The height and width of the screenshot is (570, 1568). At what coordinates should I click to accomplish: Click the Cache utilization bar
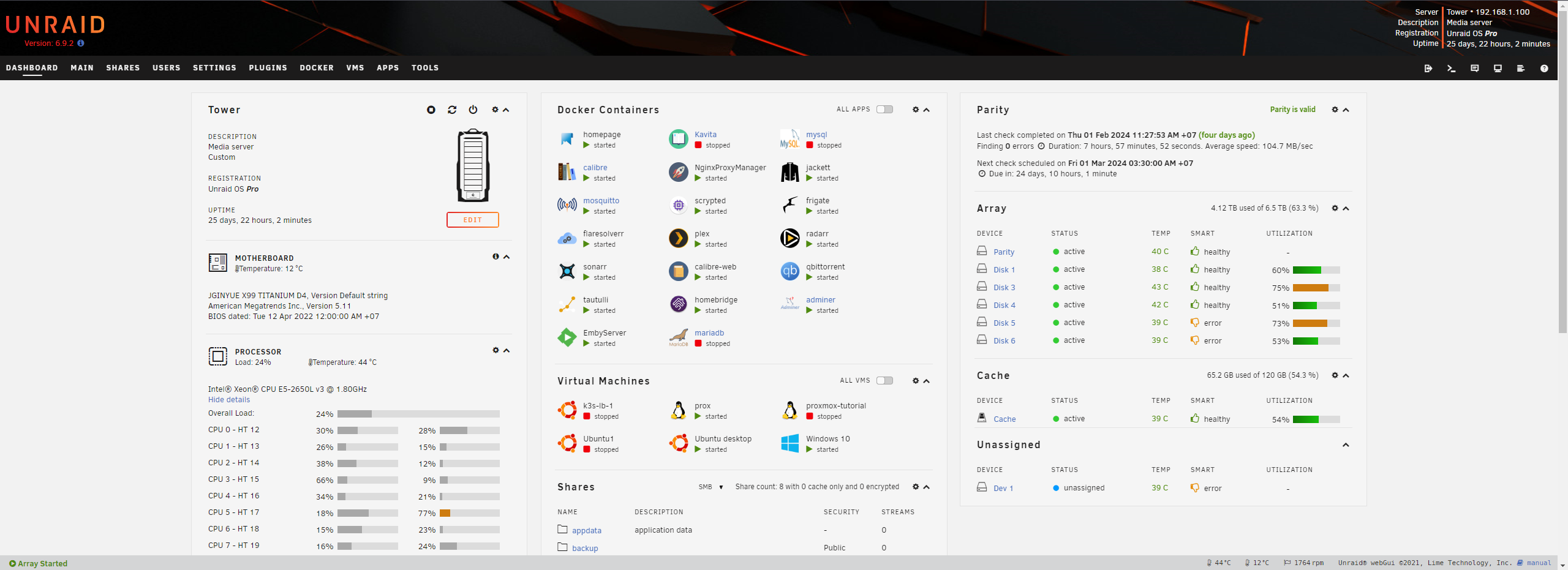point(1316,419)
